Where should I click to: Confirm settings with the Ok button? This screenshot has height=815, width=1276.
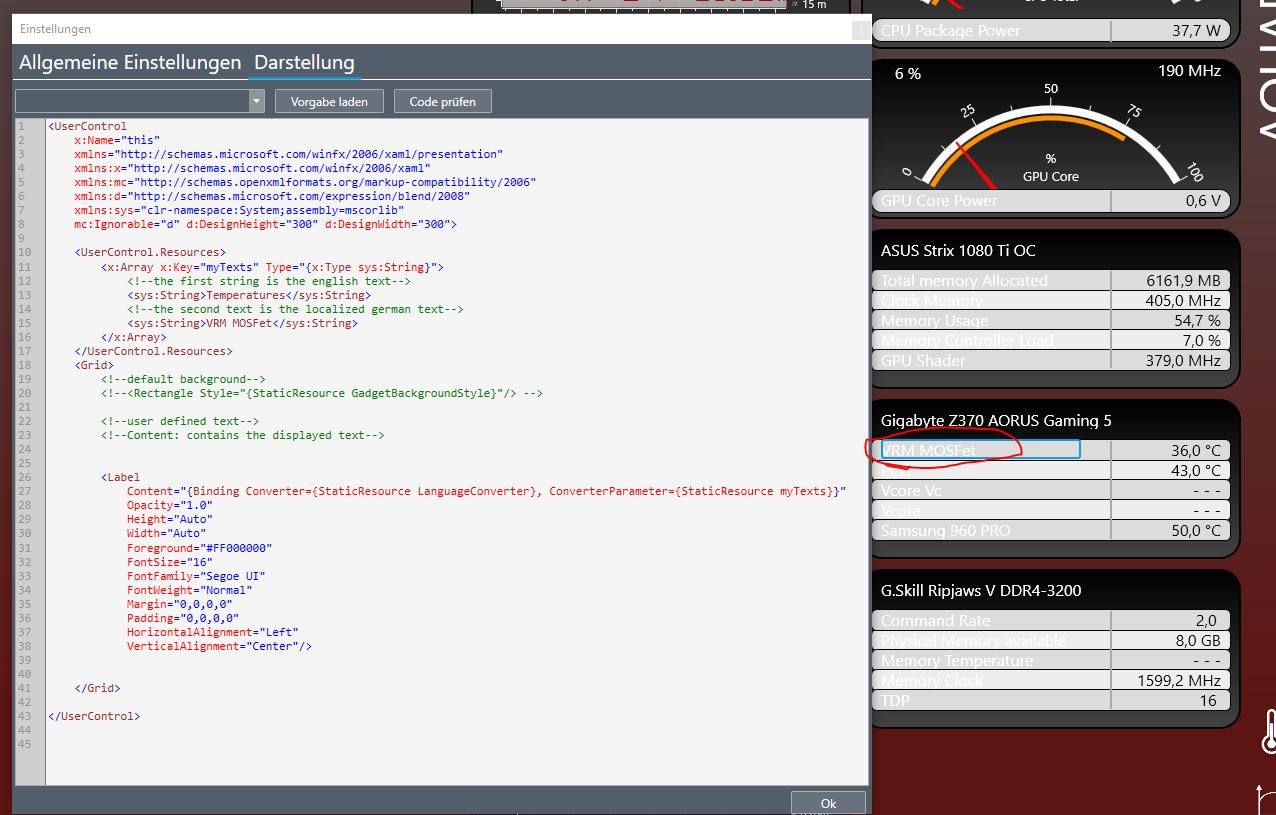(x=828, y=803)
